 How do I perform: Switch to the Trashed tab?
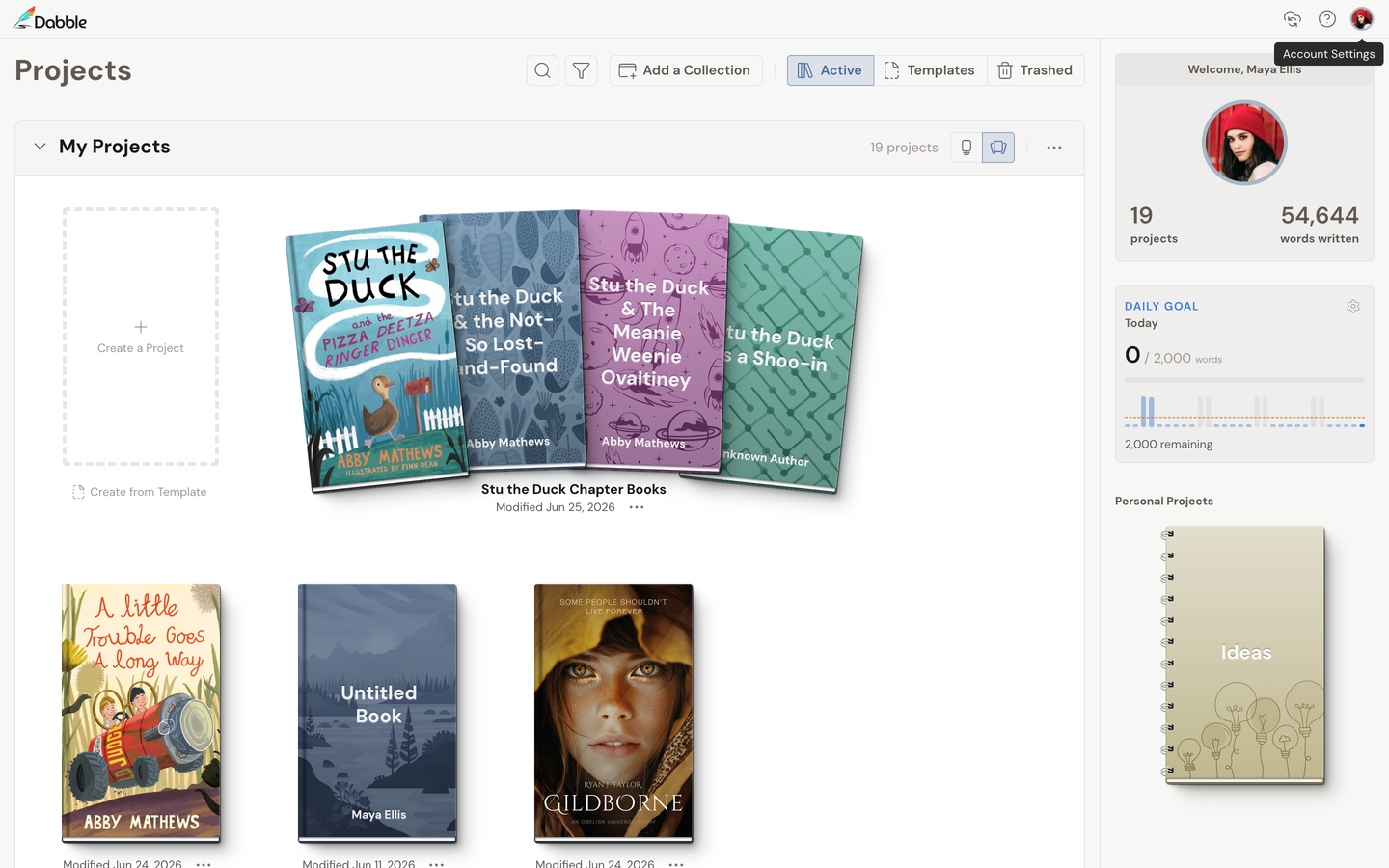click(x=1035, y=70)
